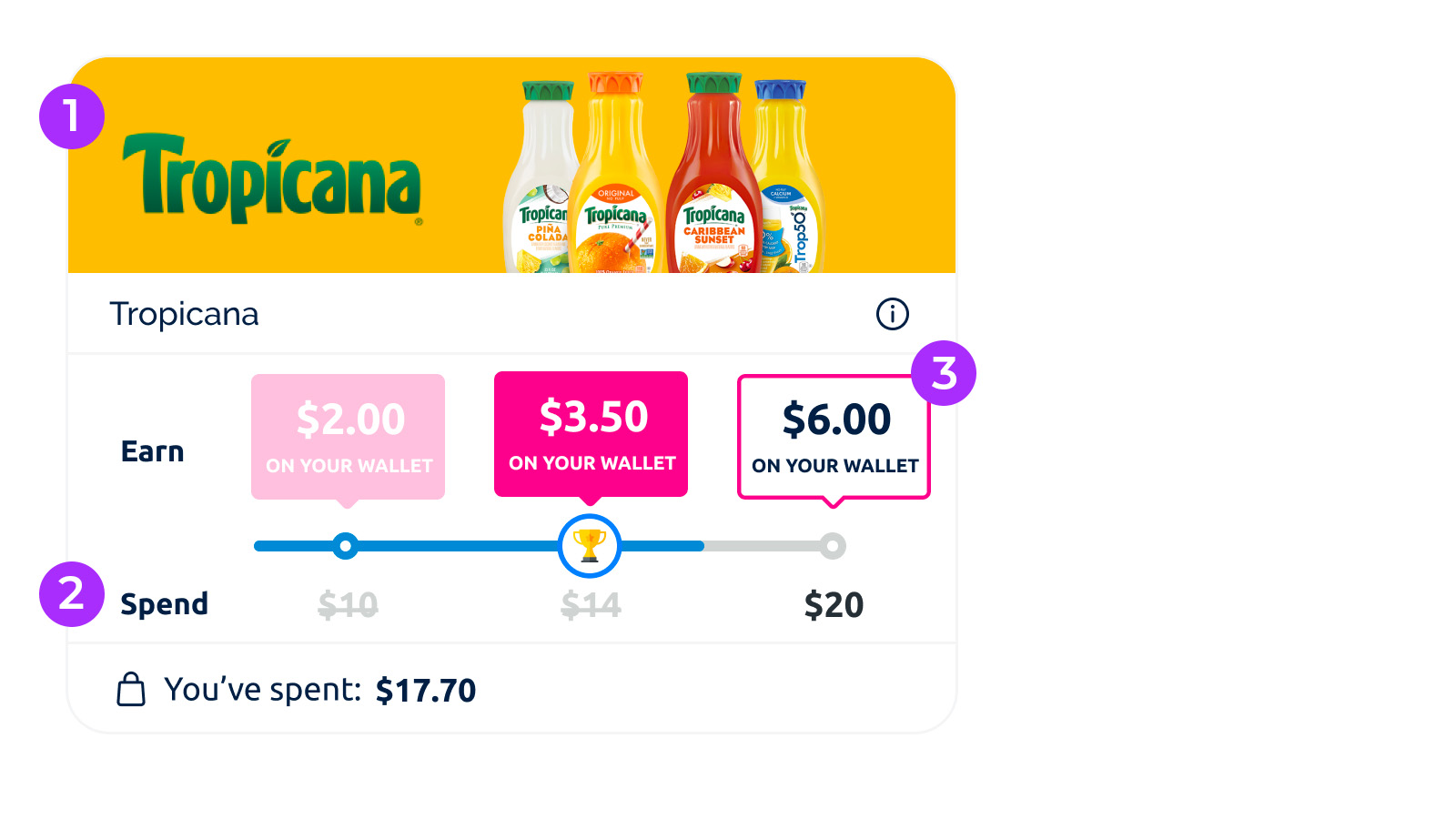Click the $10 slider milestone dot
Screen dimensions: 1456x819
345,546
